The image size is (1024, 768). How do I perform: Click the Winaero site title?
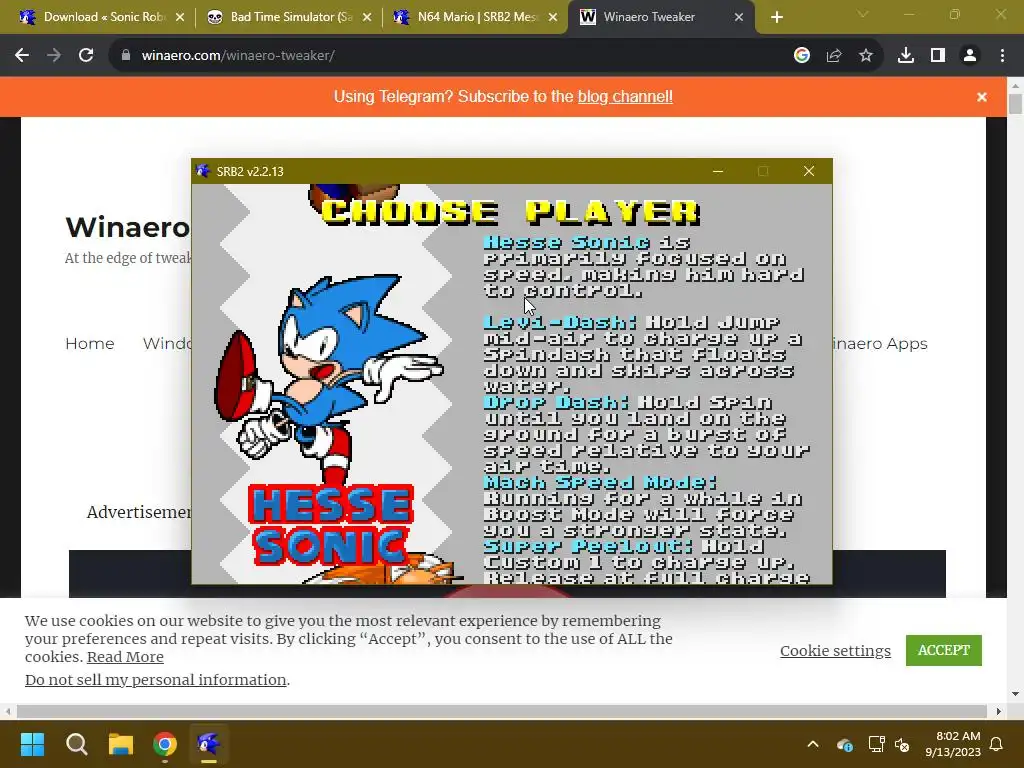click(x=127, y=227)
